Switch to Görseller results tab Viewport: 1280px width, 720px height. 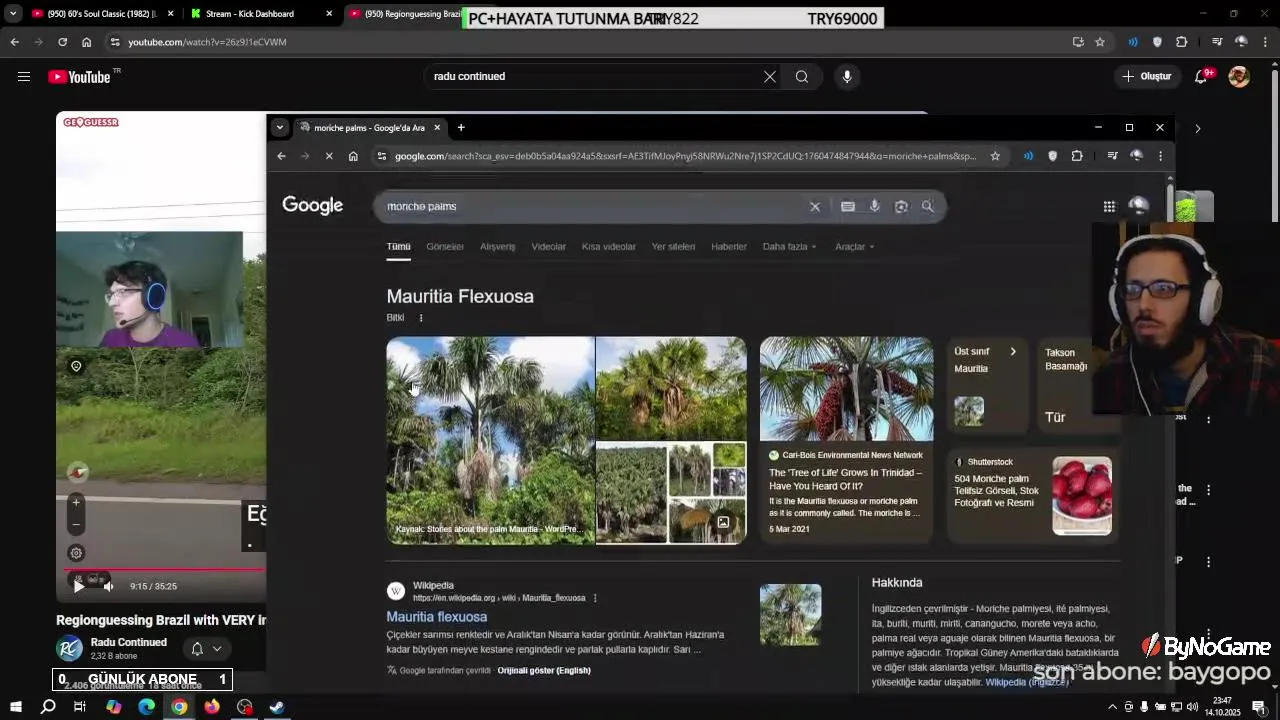click(x=445, y=246)
